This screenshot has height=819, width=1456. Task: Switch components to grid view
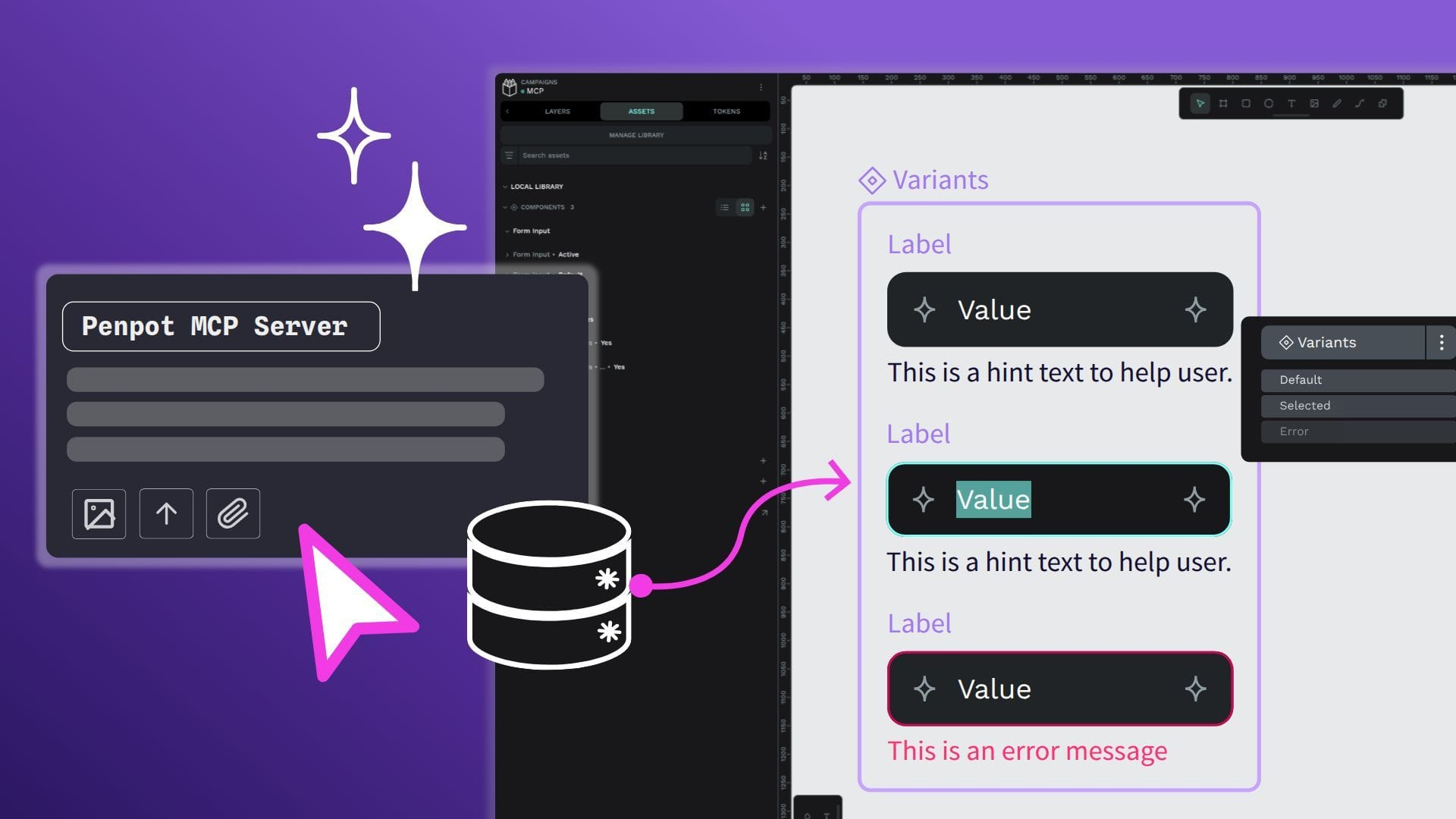click(745, 207)
